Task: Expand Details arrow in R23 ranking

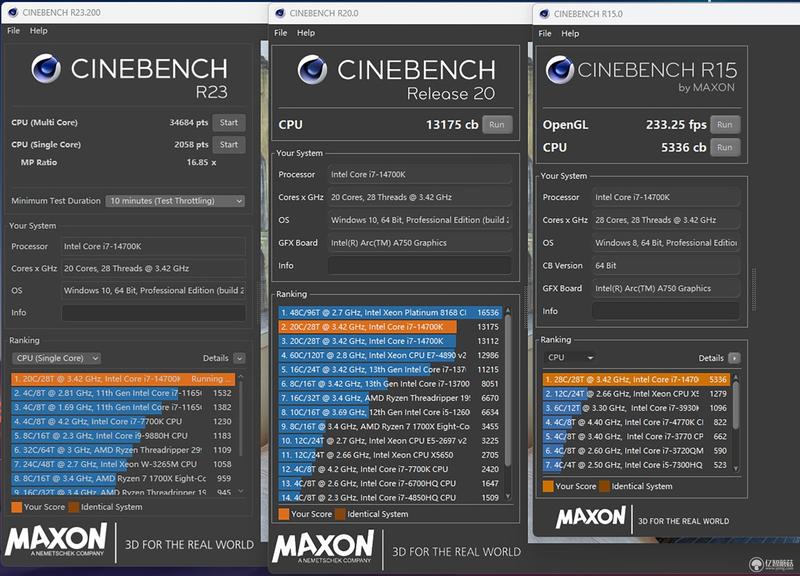Action: pyautogui.click(x=239, y=358)
